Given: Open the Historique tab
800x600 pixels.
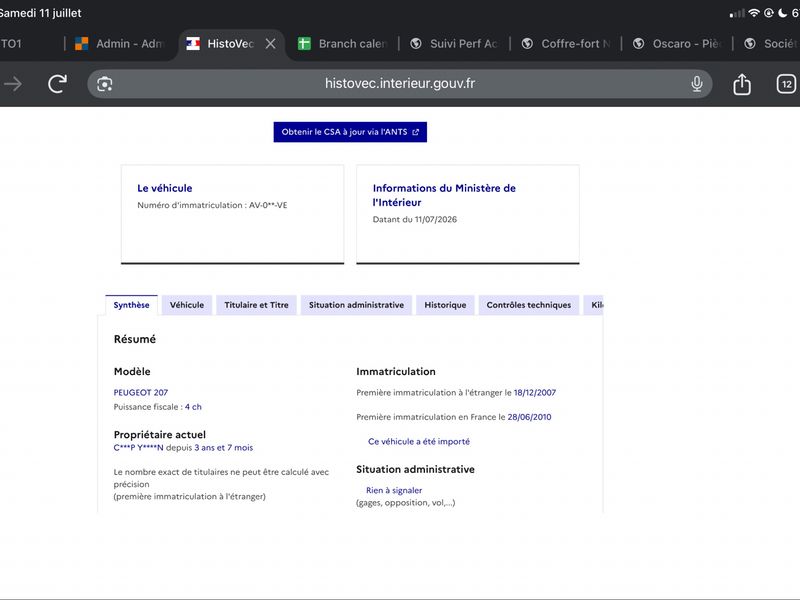Looking at the screenshot, I should pos(445,305).
